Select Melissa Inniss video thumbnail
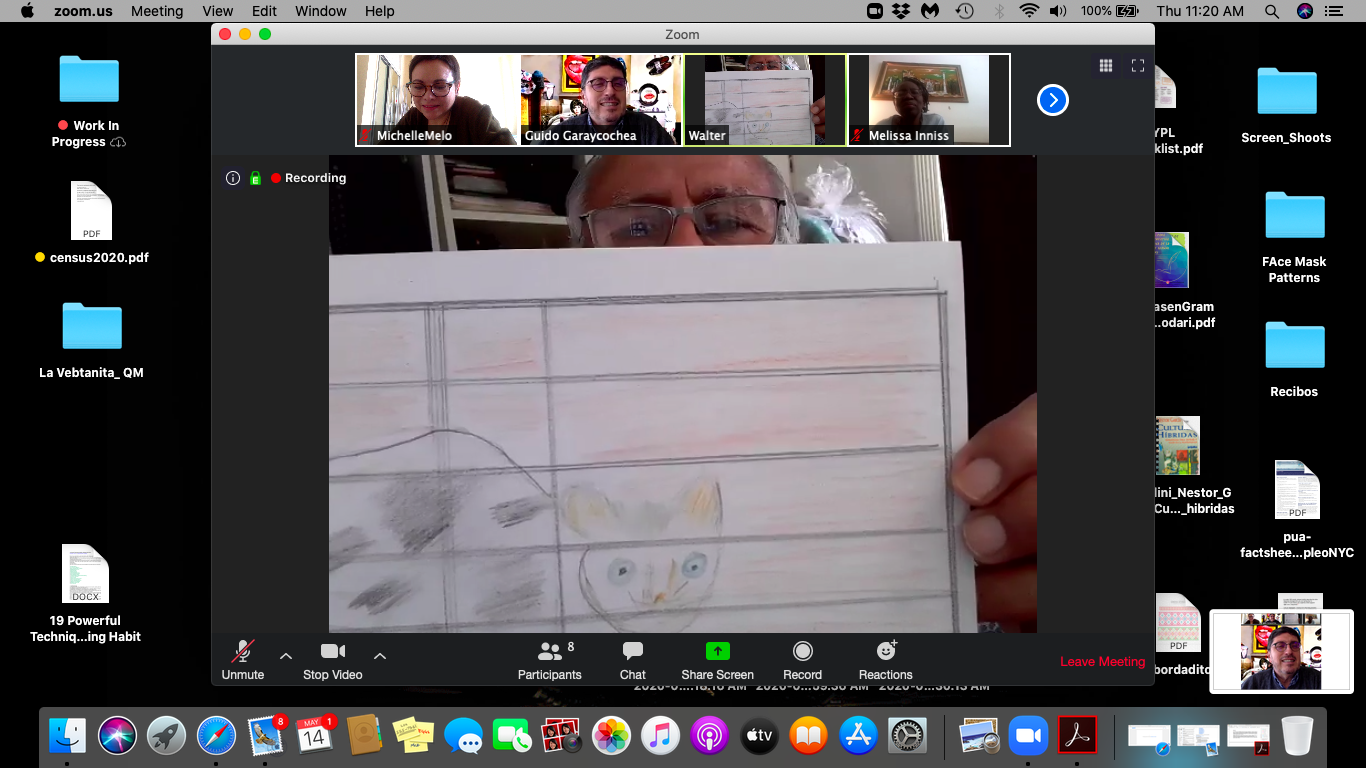1366x768 pixels. pos(929,100)
